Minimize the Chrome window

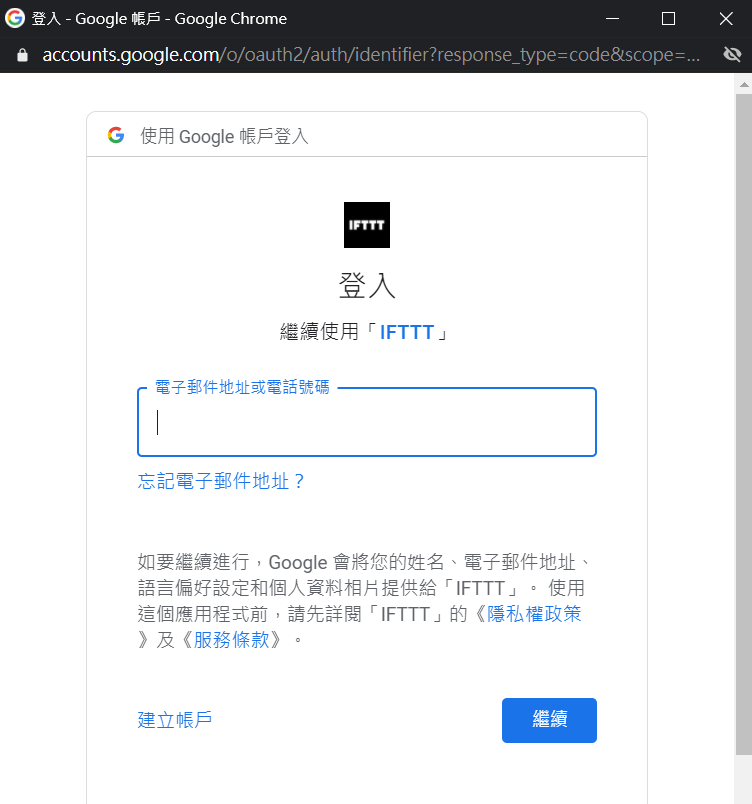point(612,18)
